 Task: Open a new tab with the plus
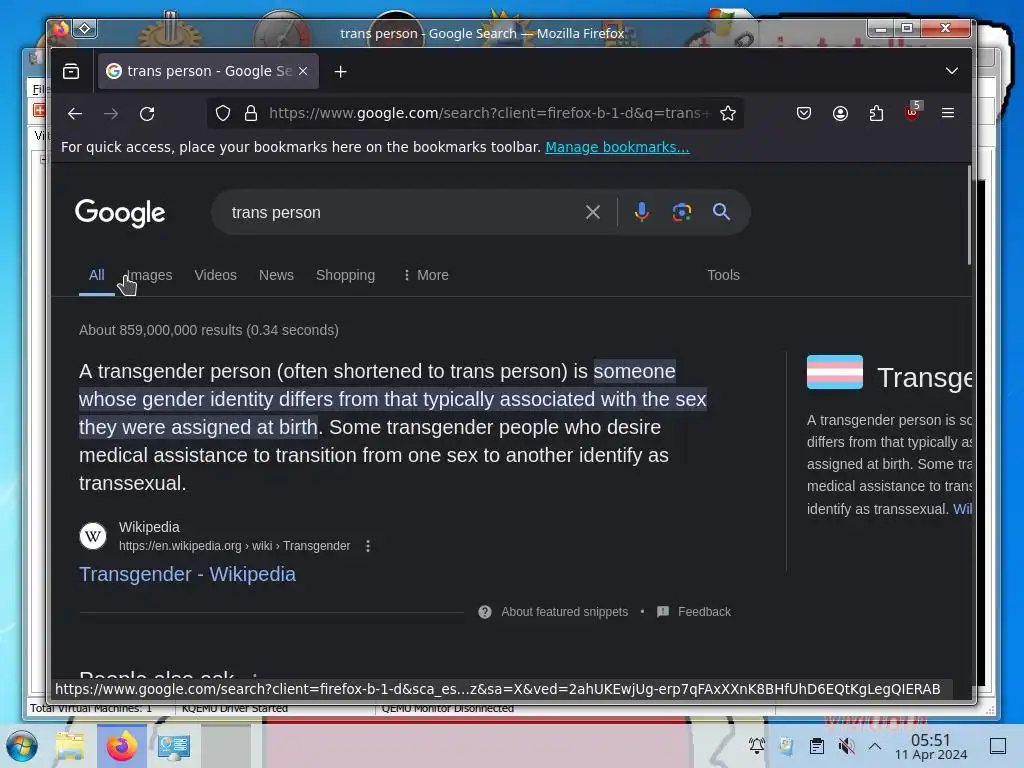tap(340, 71)
